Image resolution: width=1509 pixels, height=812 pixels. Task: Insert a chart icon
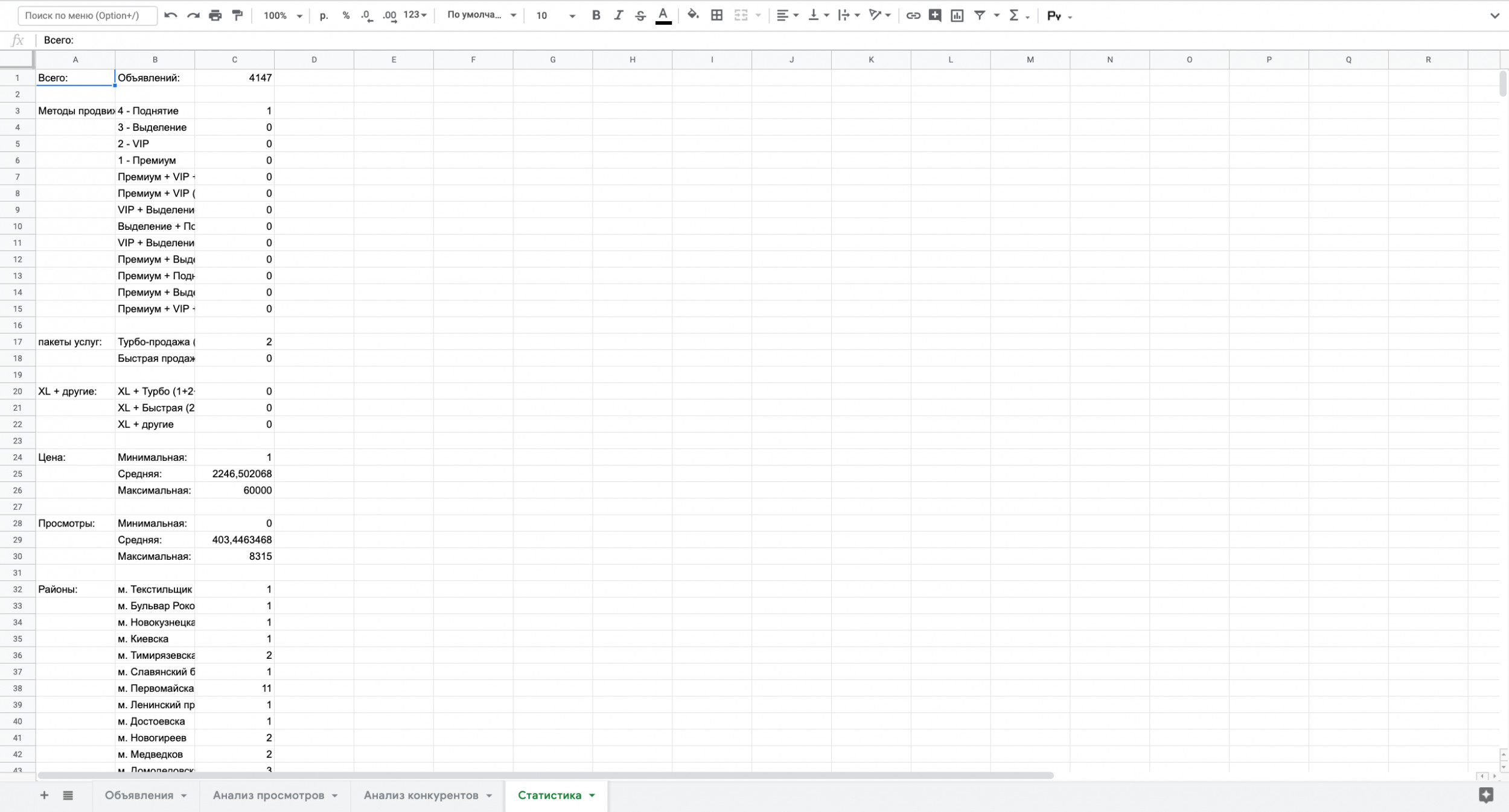coord(957,16)
